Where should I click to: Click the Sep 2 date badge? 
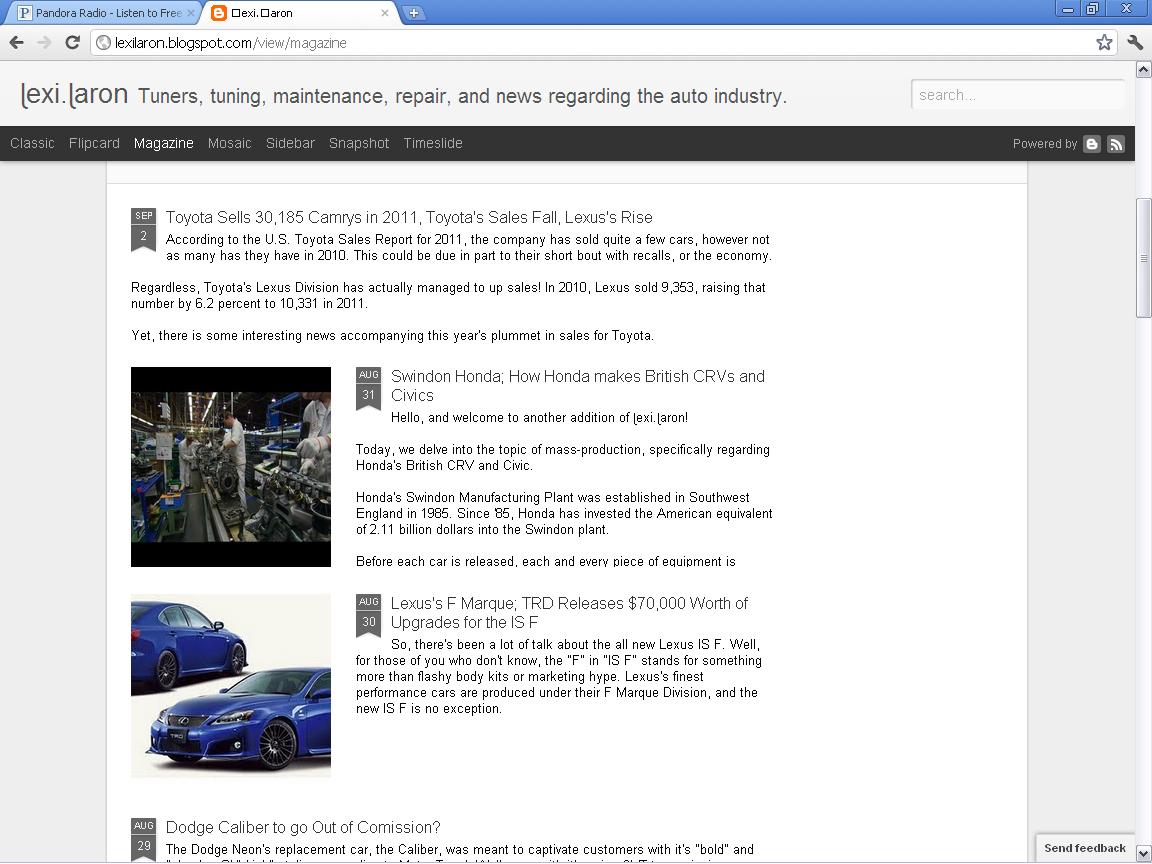pyautogui.click(x=143, y=229)
